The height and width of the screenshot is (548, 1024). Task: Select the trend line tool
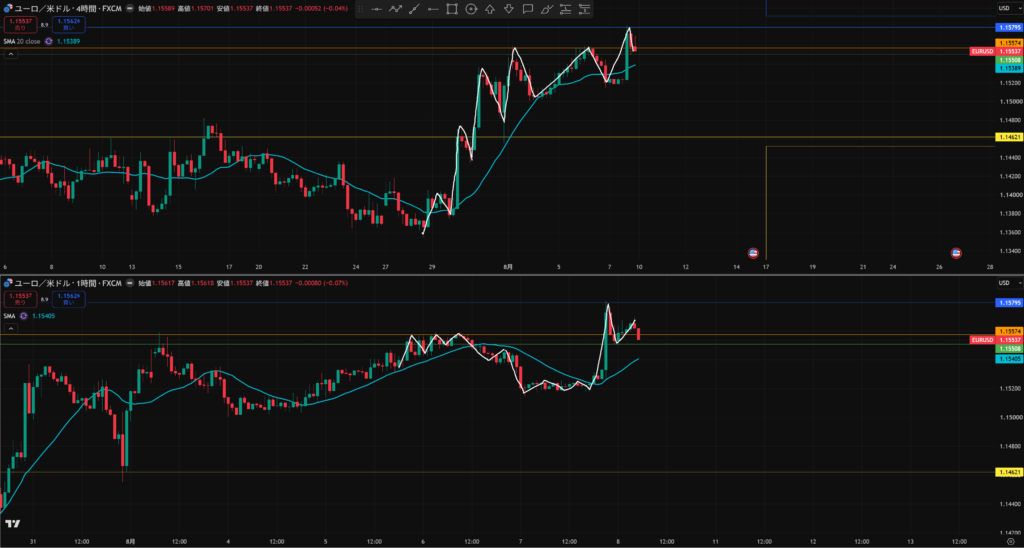pos(414,9)
